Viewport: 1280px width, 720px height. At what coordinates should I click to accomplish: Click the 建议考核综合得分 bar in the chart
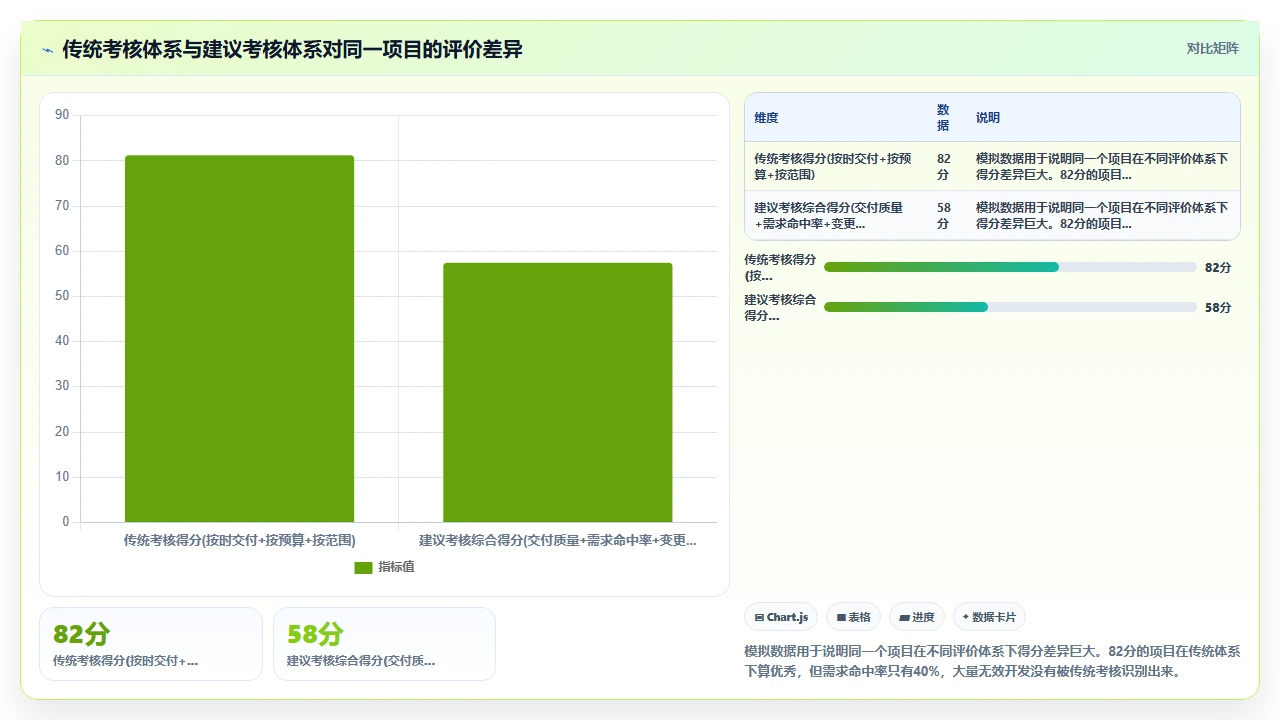pyautogui.click(x=558, y=393)
